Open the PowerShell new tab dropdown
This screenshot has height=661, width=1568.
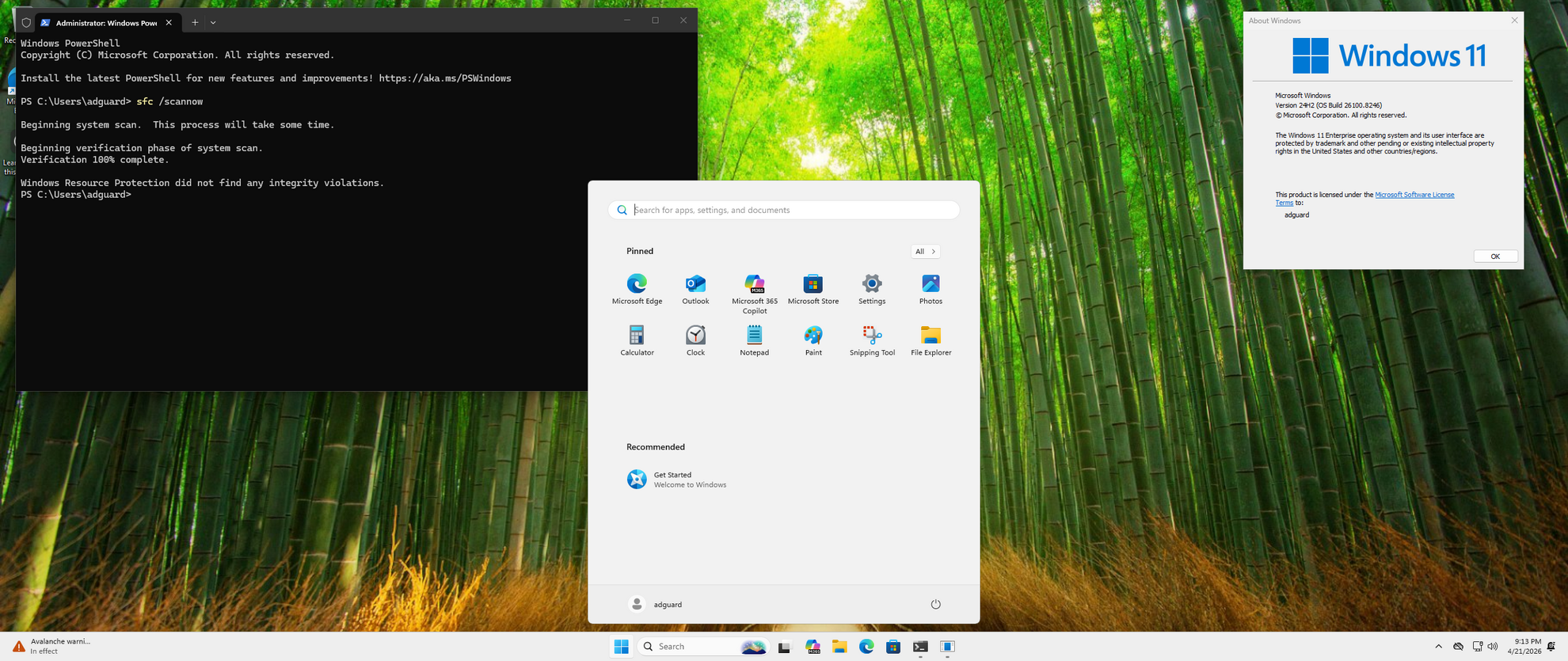tap(213, 23)
